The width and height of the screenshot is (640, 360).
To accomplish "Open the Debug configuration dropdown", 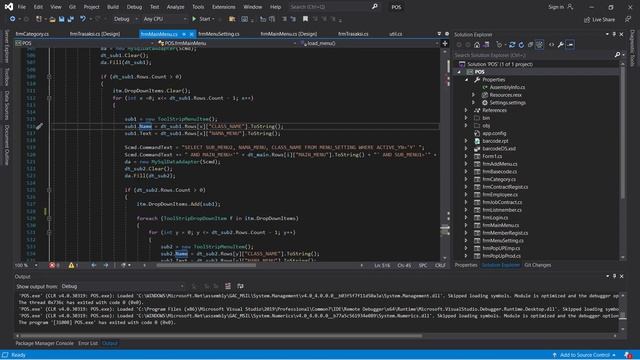I will 126,19.
